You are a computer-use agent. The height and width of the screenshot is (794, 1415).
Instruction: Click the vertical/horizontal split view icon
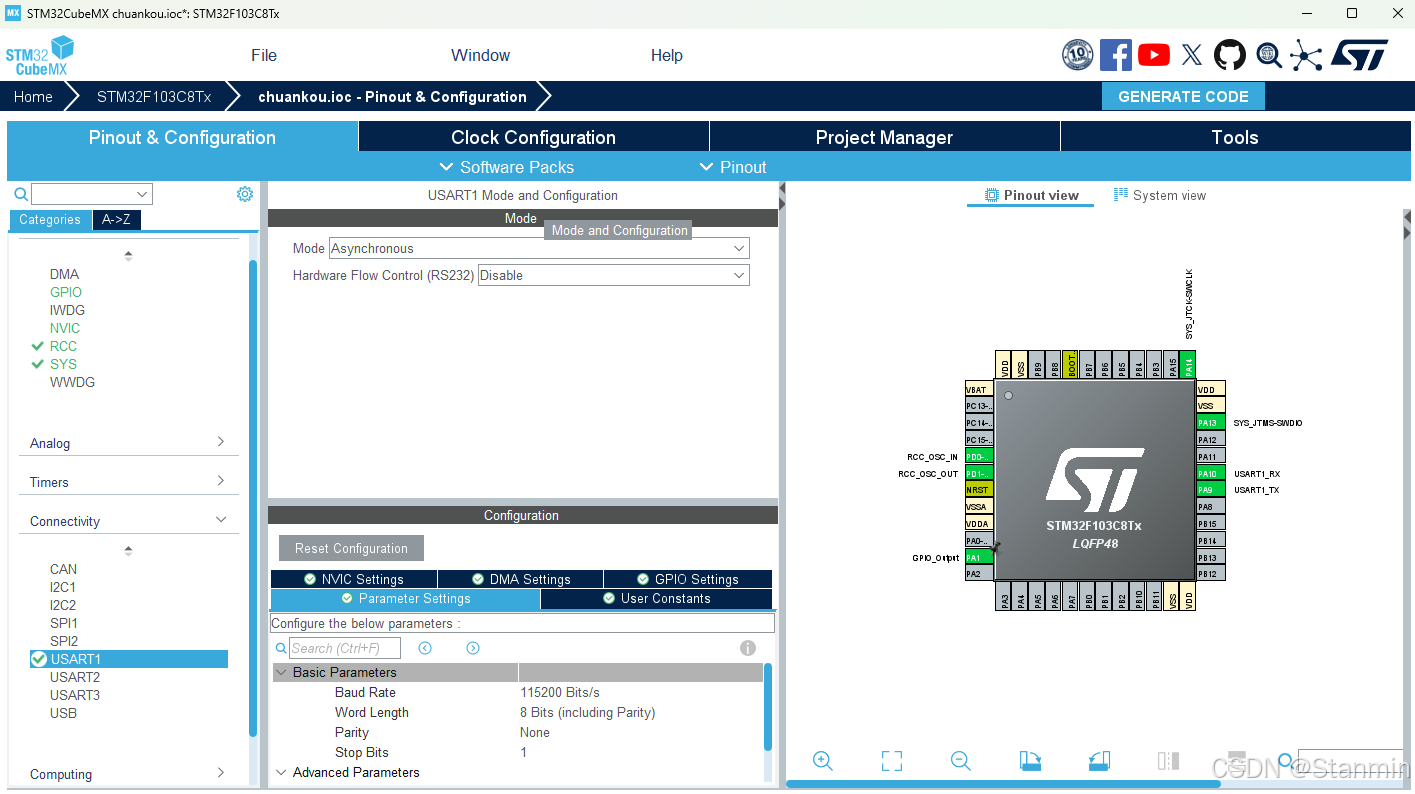pyautogui.click(x=1168, y=761)
